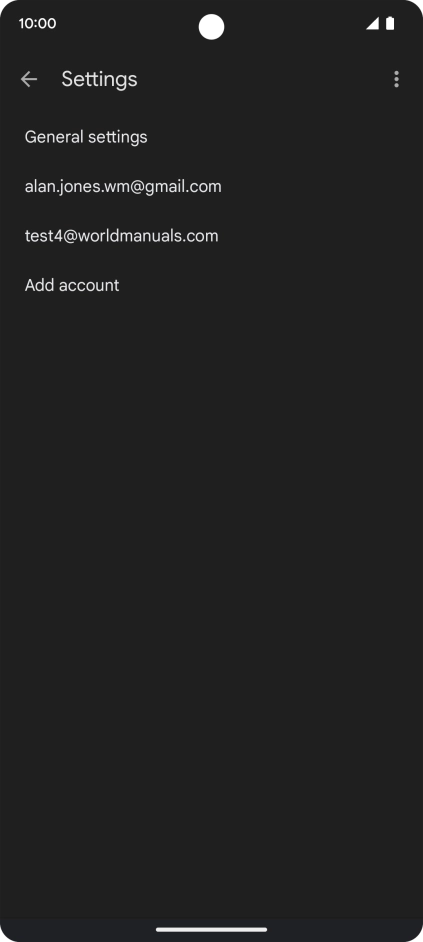Tap the front camera cutout in status bar
423x942 pixels.
tap(212, 27)
